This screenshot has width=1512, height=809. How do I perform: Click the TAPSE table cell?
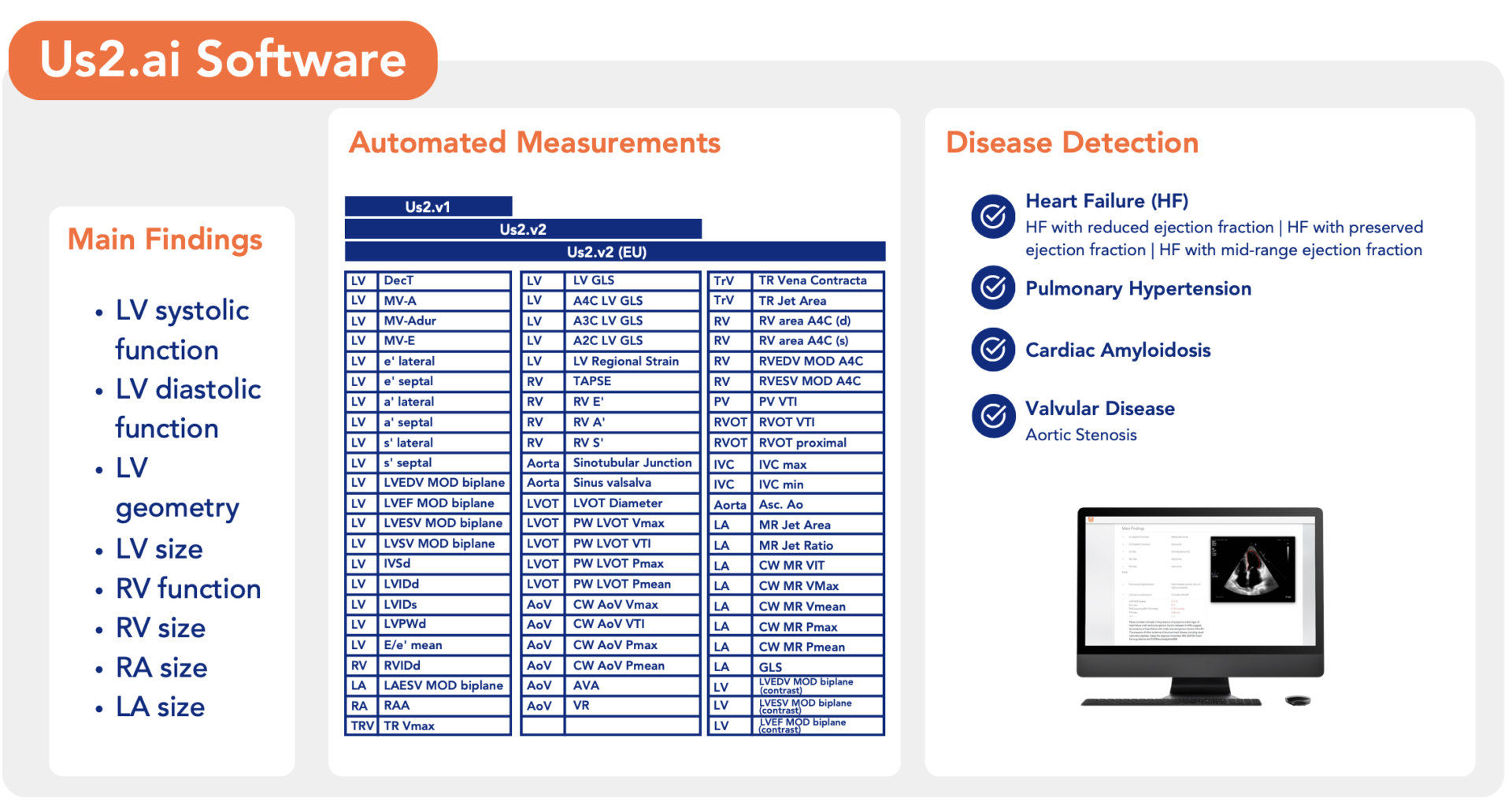pos(632,380)
